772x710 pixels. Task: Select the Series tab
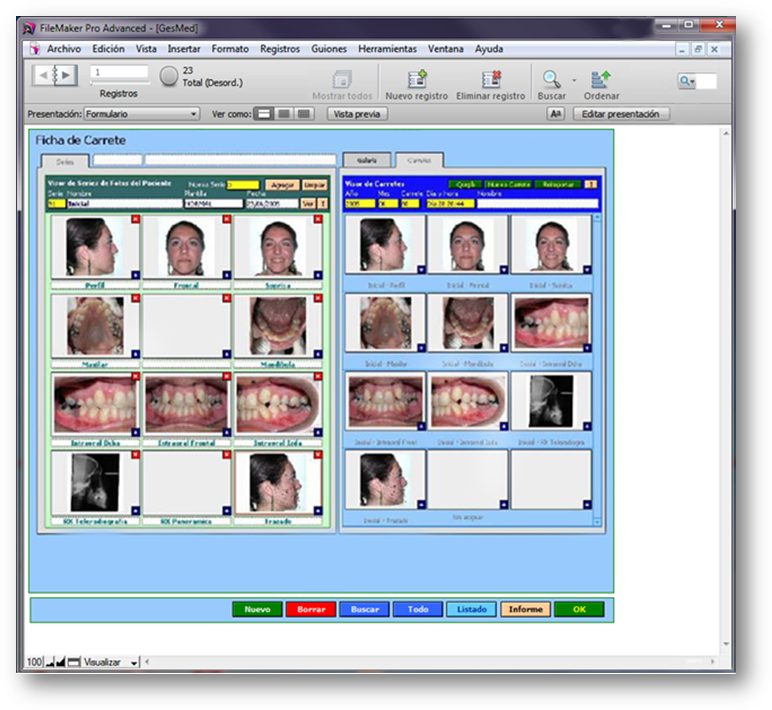point(65,161)
